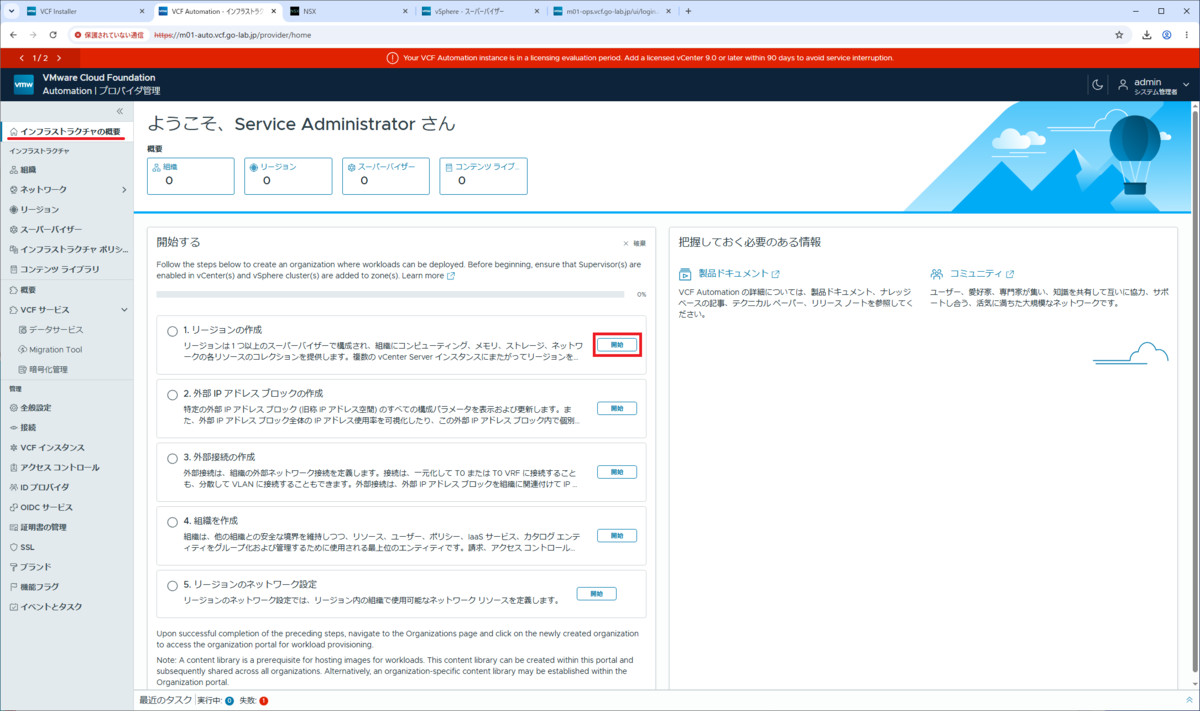Open アクセス コントロール in the sidebar

tap(54, 468)
